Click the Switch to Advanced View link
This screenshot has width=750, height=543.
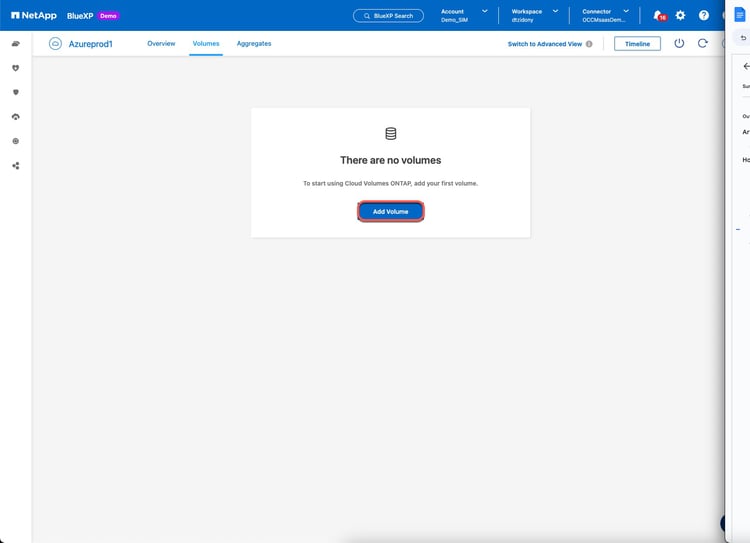point(544,44)
